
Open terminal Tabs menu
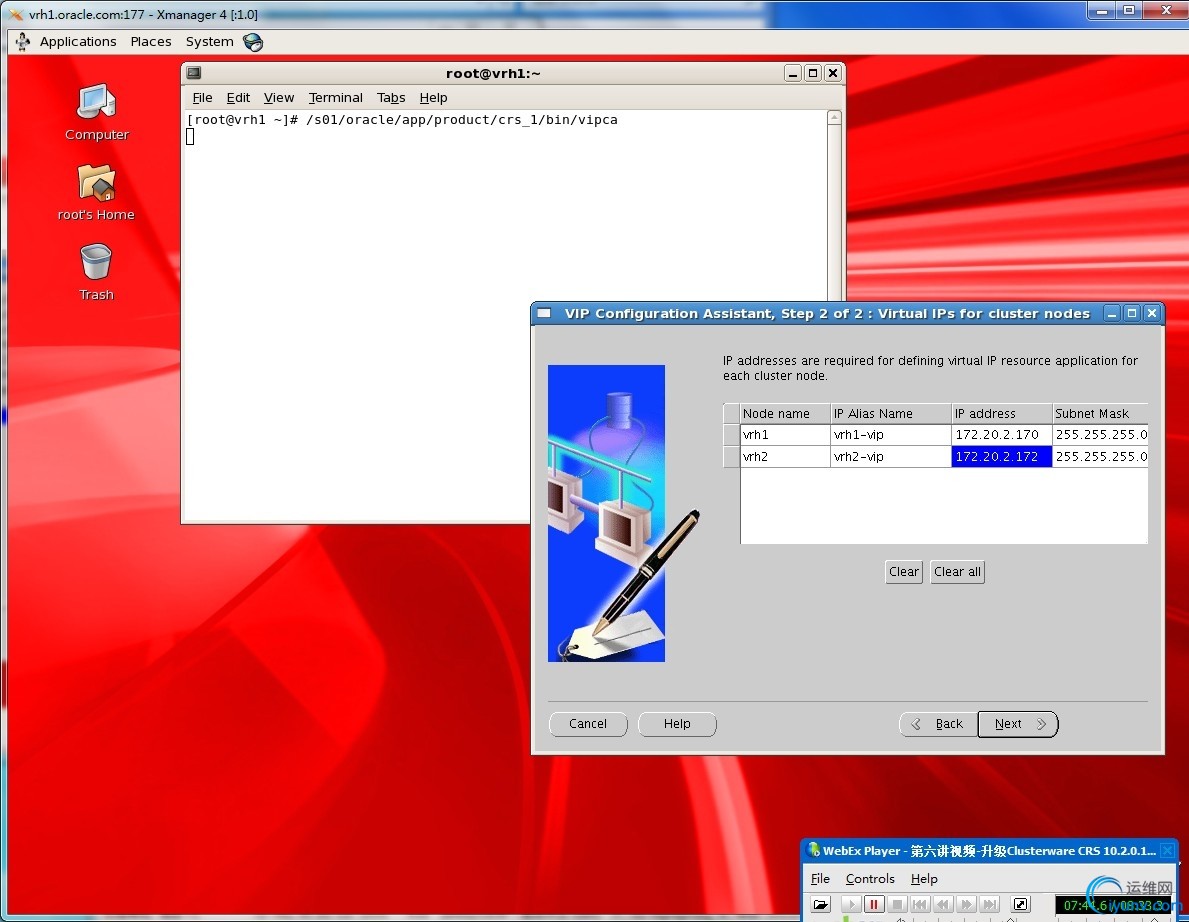pyautogui.click(x=391, y=97)
